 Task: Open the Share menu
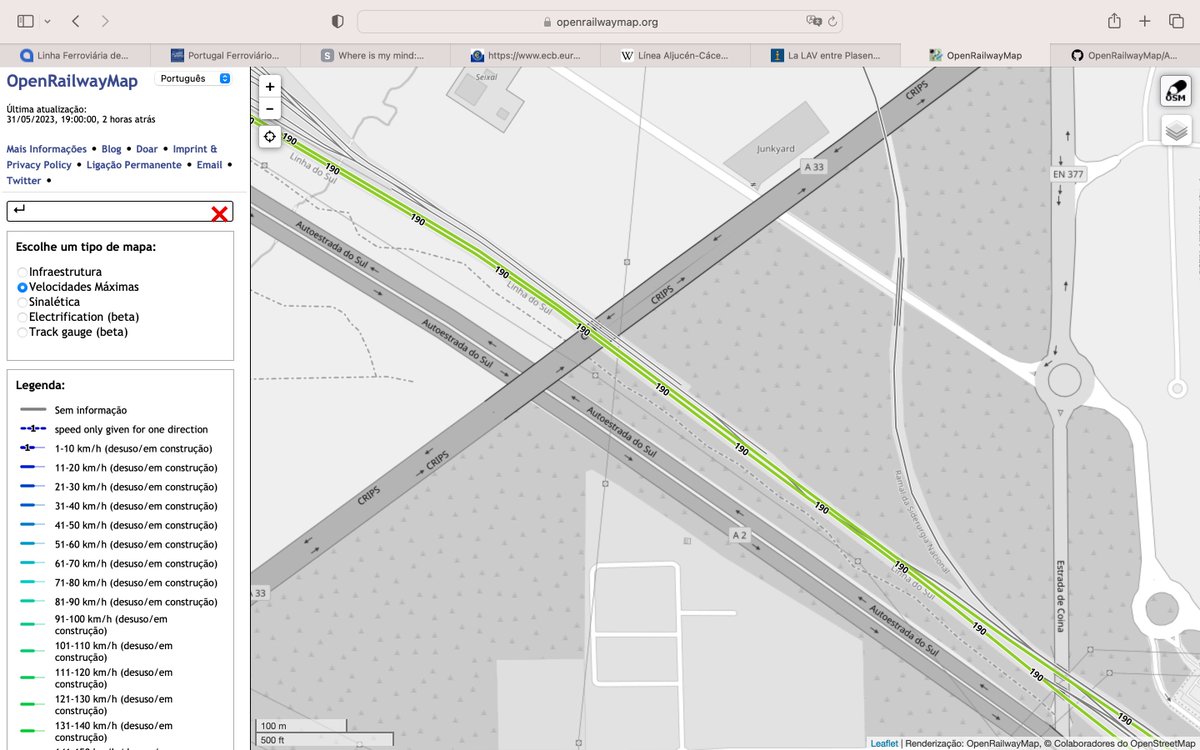(x=1114, y=21)
